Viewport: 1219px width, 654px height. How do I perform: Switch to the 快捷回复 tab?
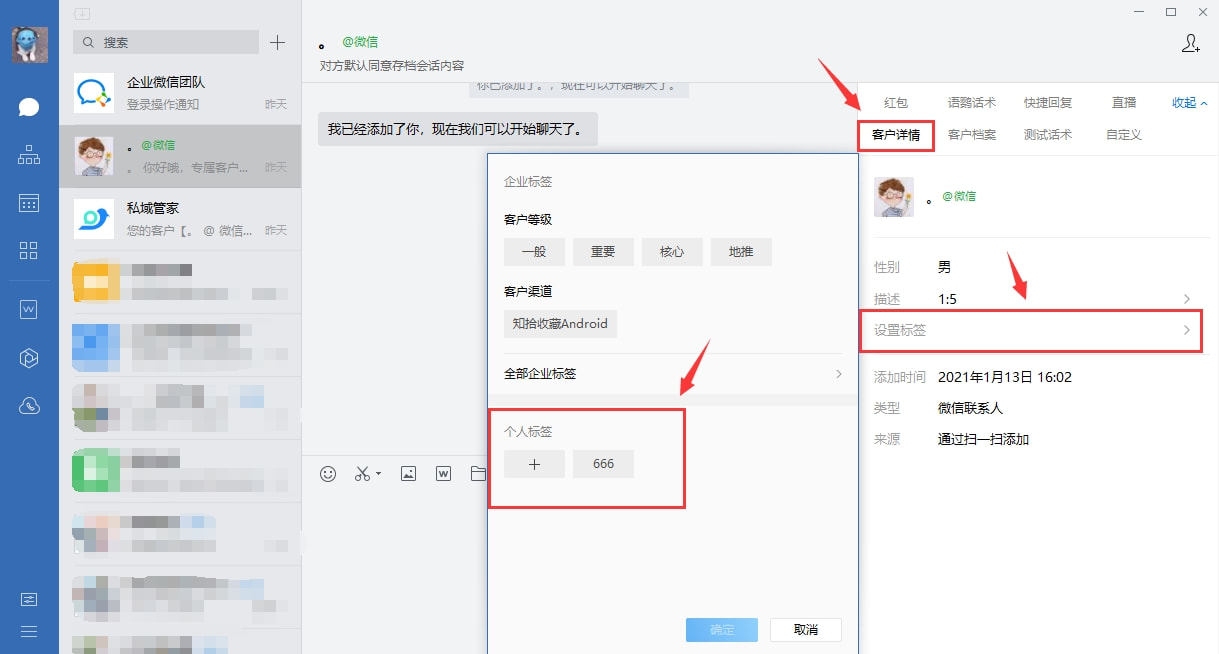pos(1047,103)
